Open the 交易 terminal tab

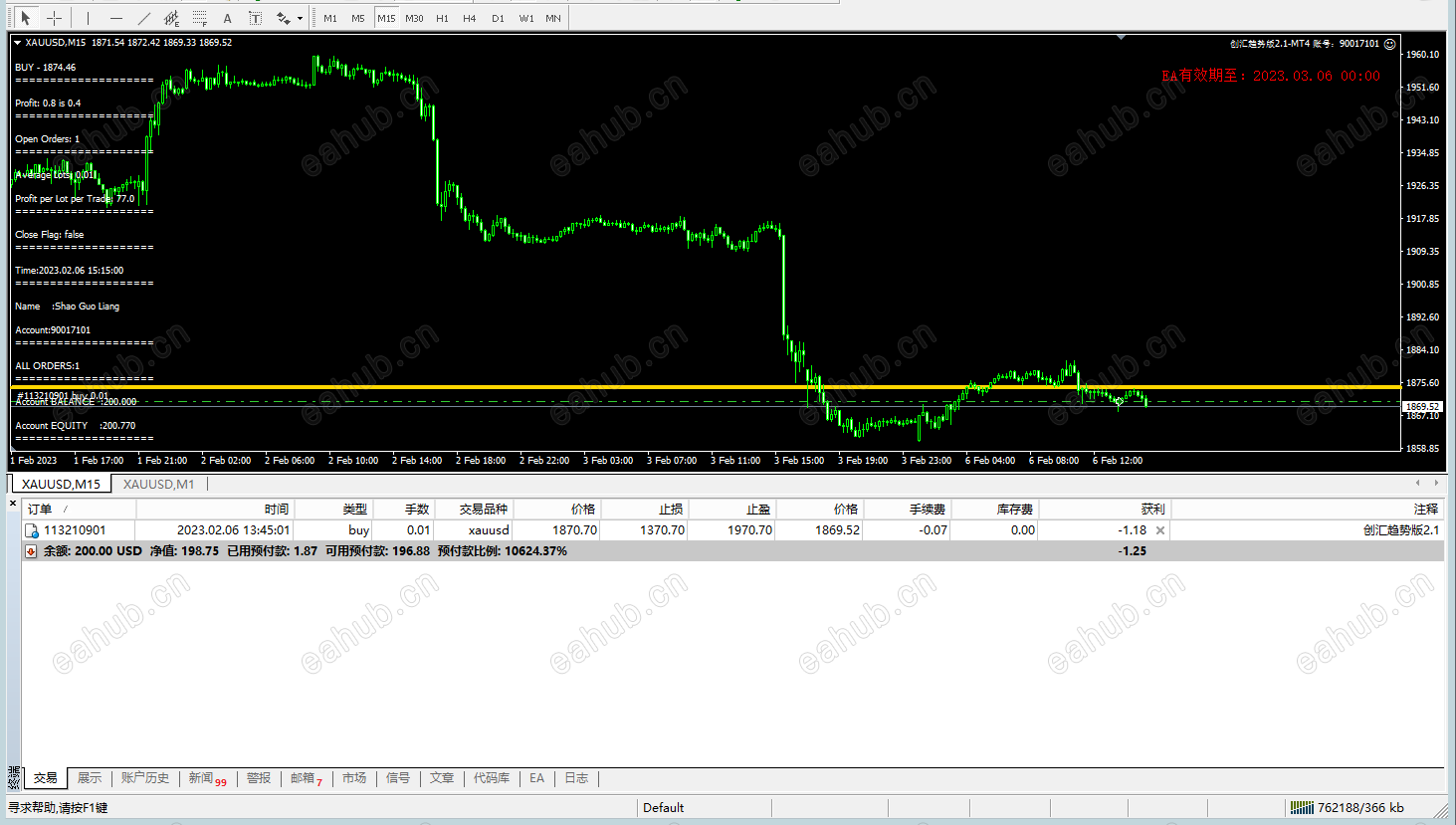(46, 778)
